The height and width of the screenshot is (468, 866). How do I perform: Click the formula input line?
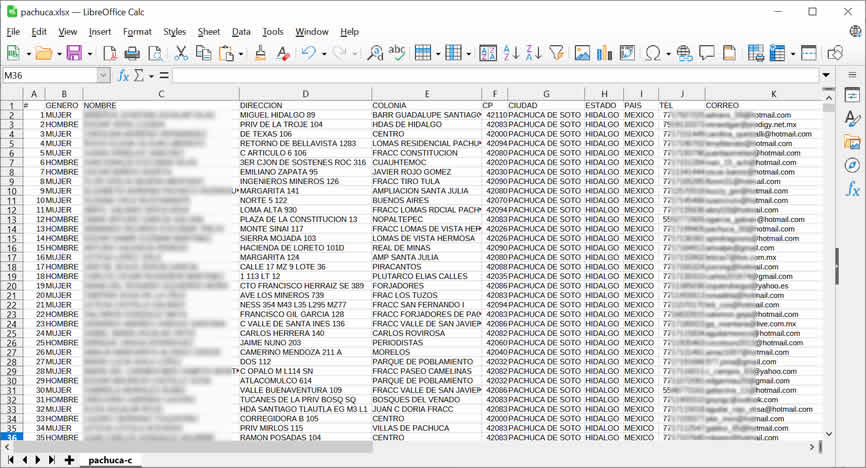click(495, 76)
